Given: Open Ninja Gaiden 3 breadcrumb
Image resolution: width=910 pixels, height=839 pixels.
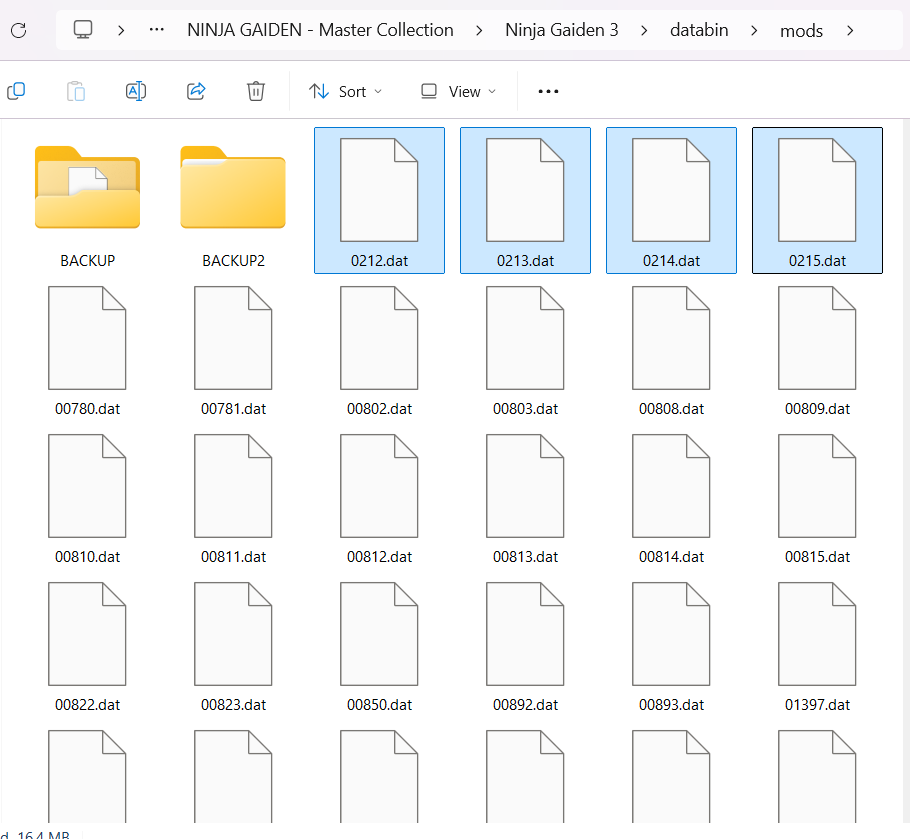Looking at the screenshot, I should pos(562,30).
